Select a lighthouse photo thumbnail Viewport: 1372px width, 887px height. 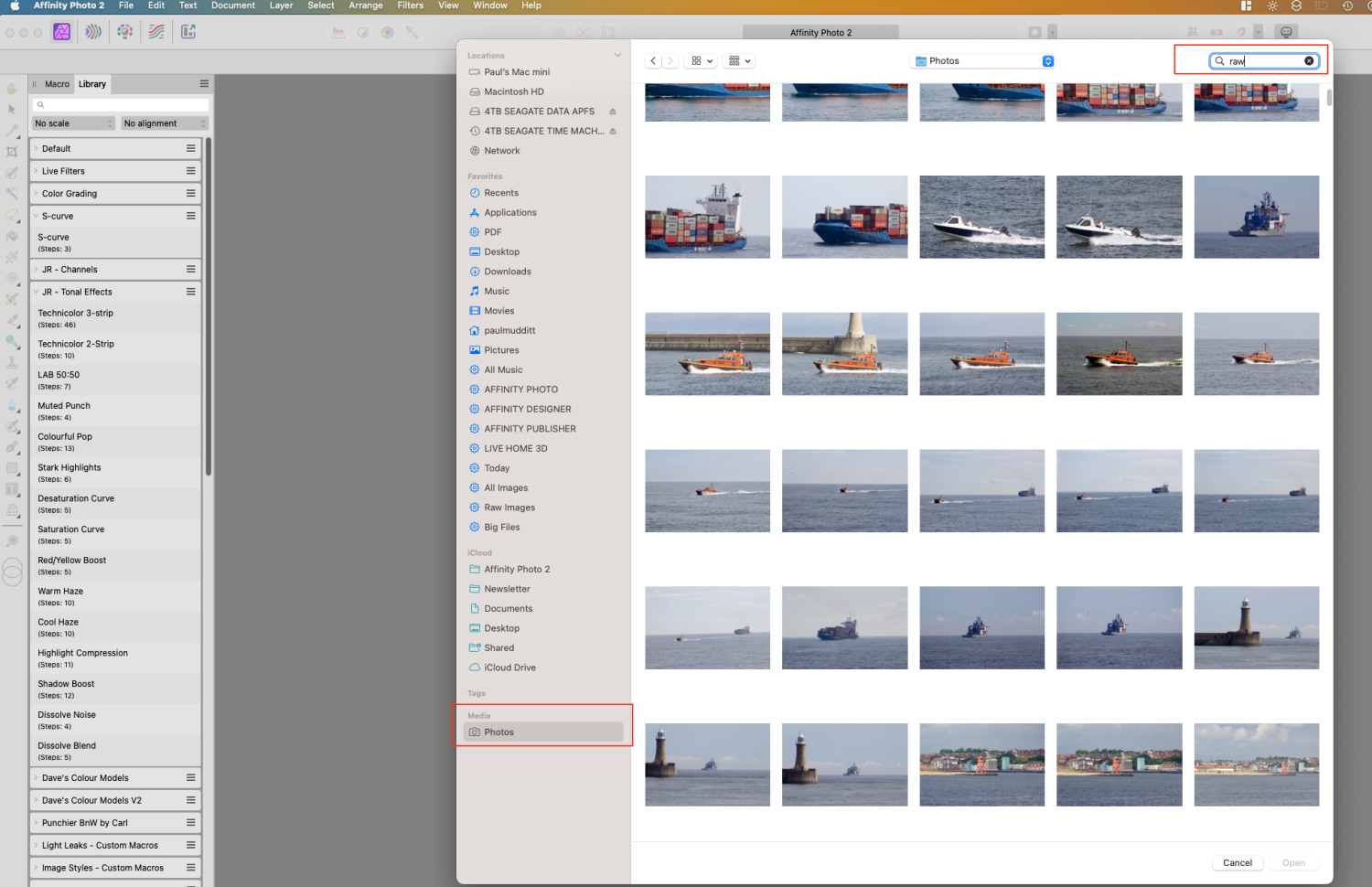click(x=707, y=764)
